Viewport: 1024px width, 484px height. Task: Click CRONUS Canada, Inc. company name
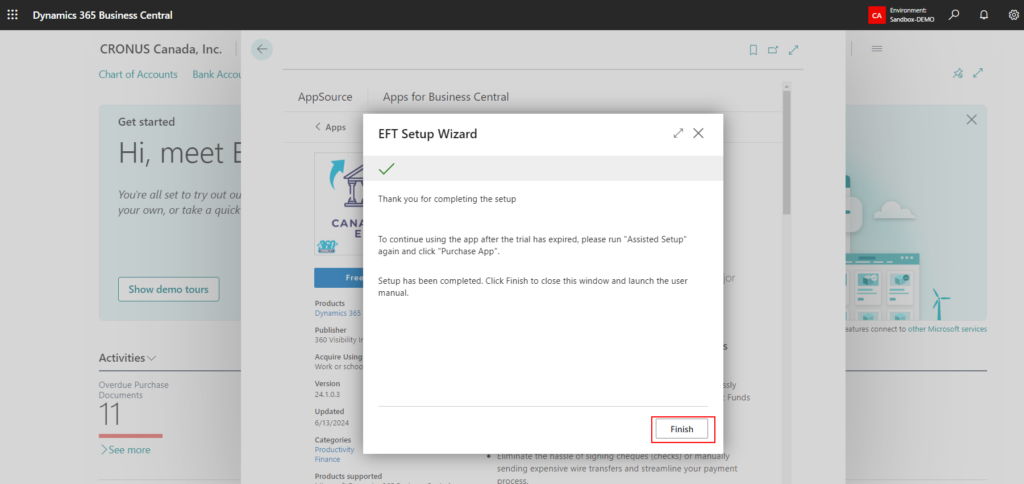161,49
